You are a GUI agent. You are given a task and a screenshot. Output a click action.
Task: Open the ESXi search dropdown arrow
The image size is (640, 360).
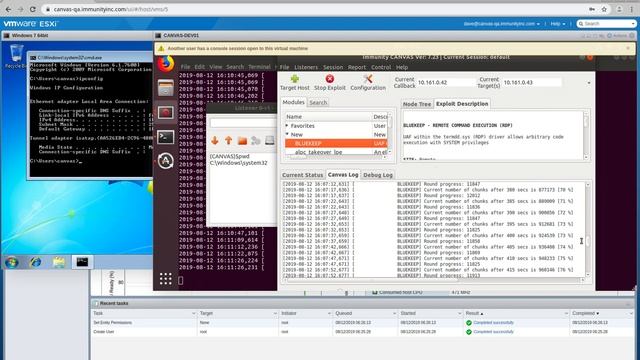pyautogui.click(x=633, y=24)
